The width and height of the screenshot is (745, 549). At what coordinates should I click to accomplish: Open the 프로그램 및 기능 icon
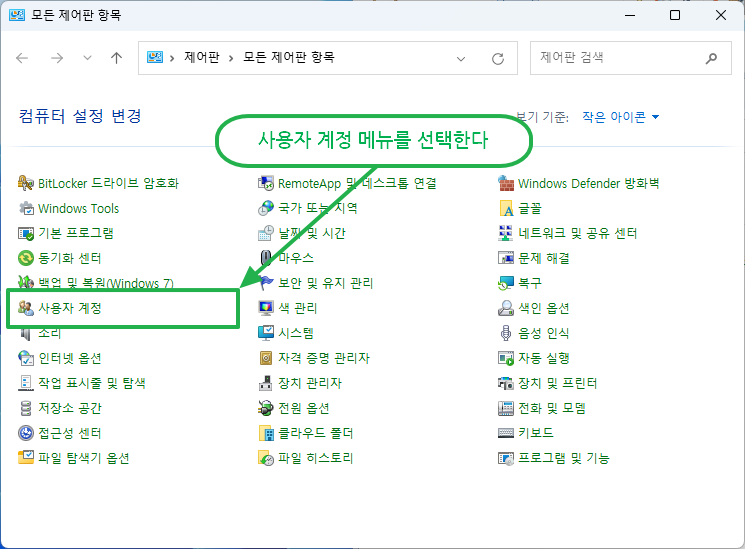[506, 458]
